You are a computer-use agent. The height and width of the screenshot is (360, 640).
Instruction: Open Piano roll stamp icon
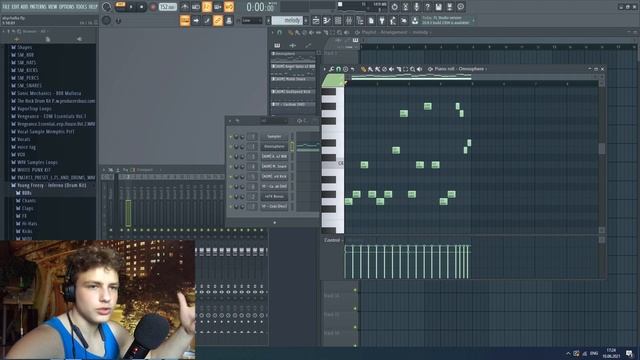coord(345,69)
